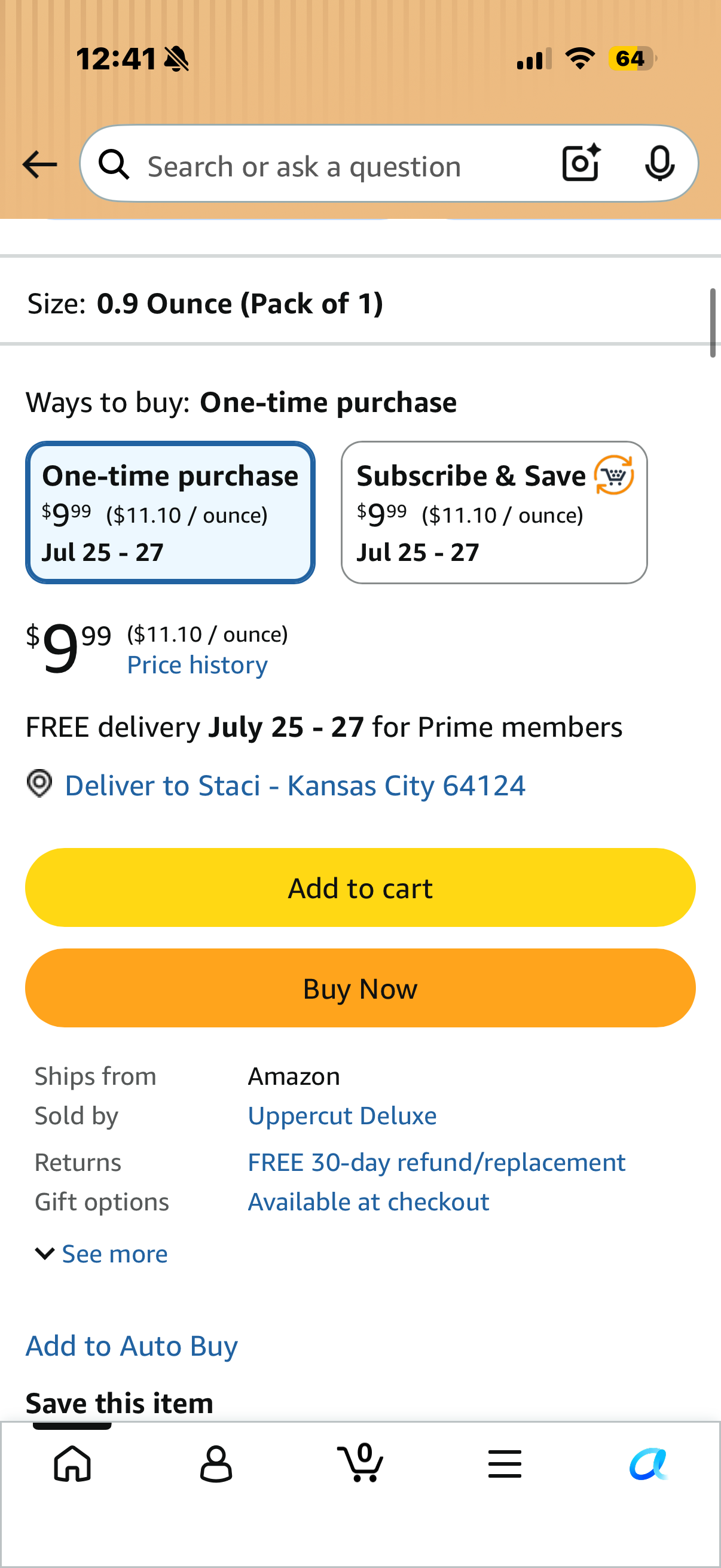Screen dimensions: 721x1568
Task: Open the hamburger menu icon
Action: tap(505, 1463)
